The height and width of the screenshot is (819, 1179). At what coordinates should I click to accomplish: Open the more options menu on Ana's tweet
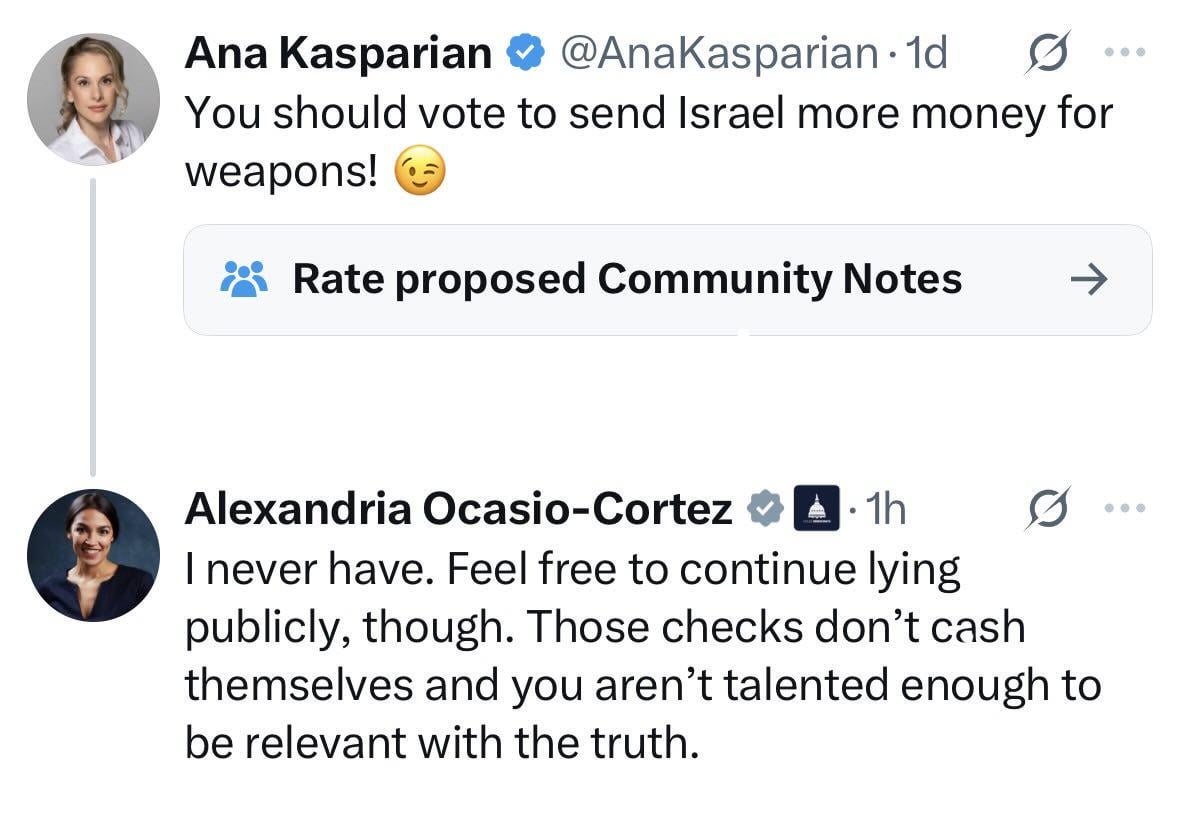1128,51
